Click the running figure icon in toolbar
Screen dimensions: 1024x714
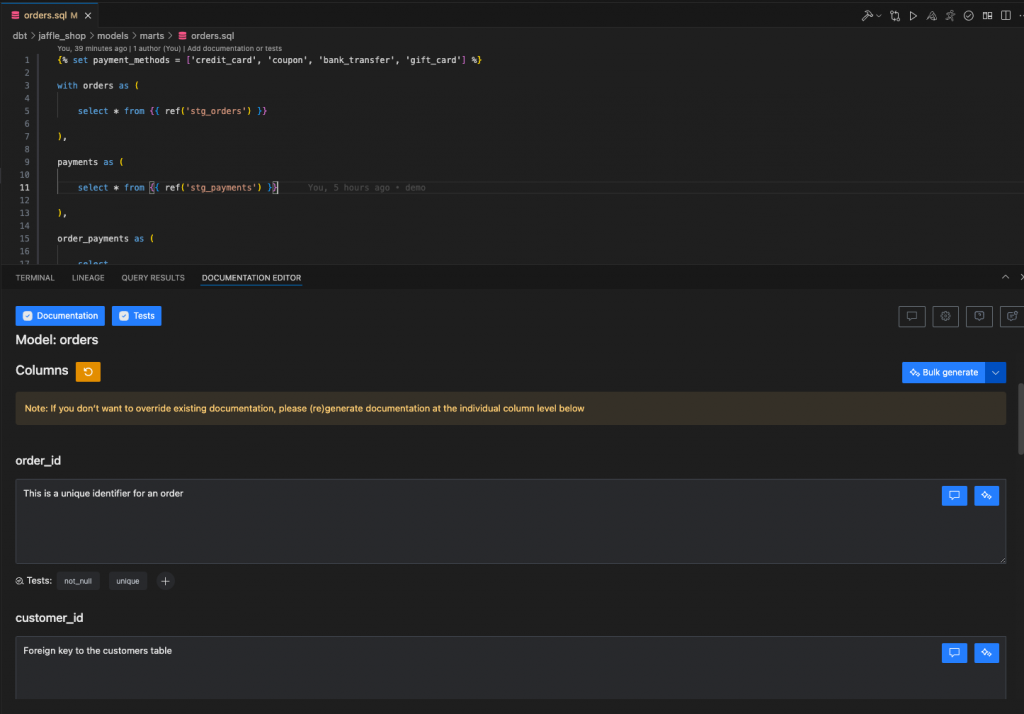950,16
